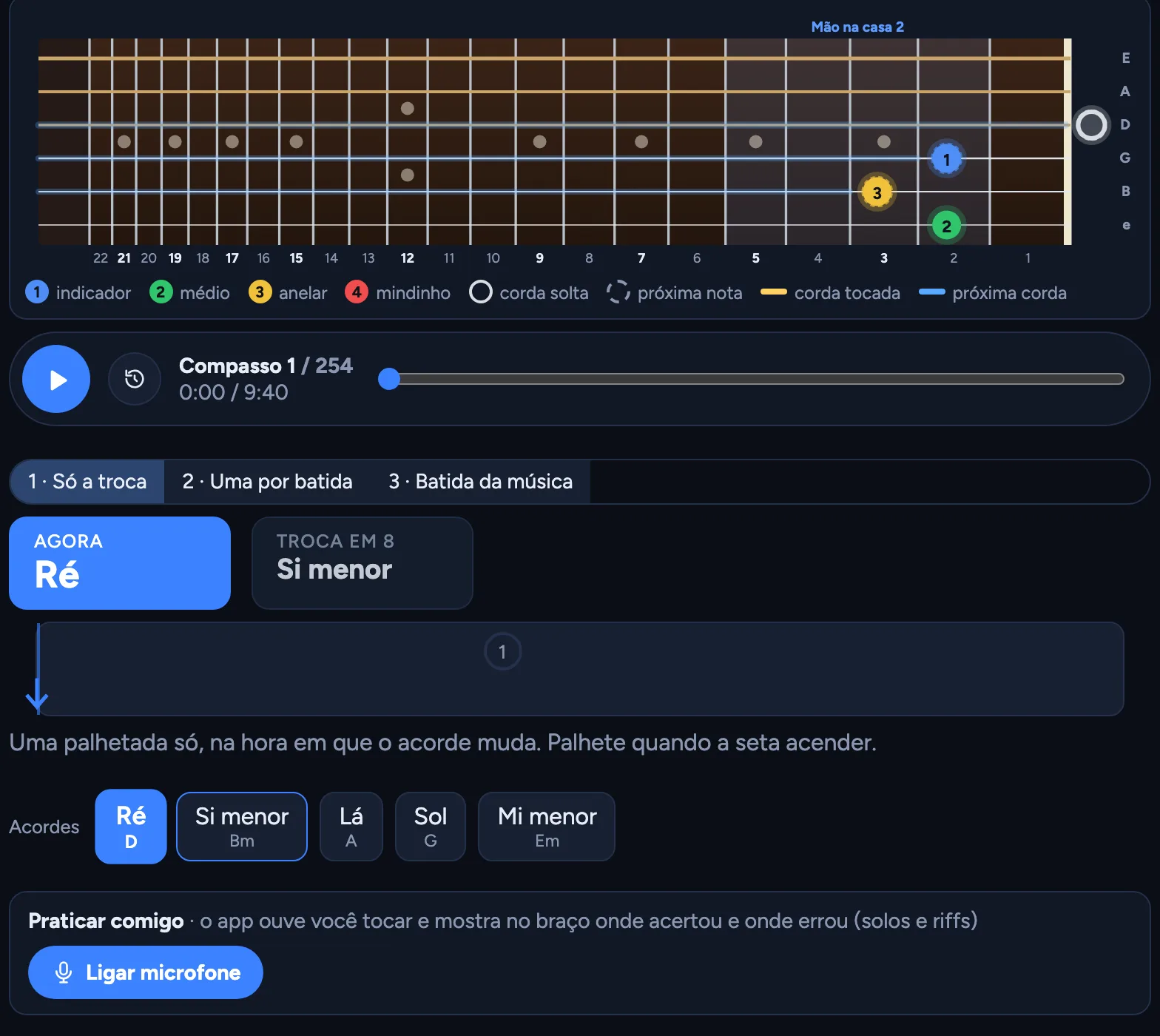Click the restart history icon
Image resolution: width=1160 pixels, height=1036 pixels.
pyautogui.click(x=135, y=379)
